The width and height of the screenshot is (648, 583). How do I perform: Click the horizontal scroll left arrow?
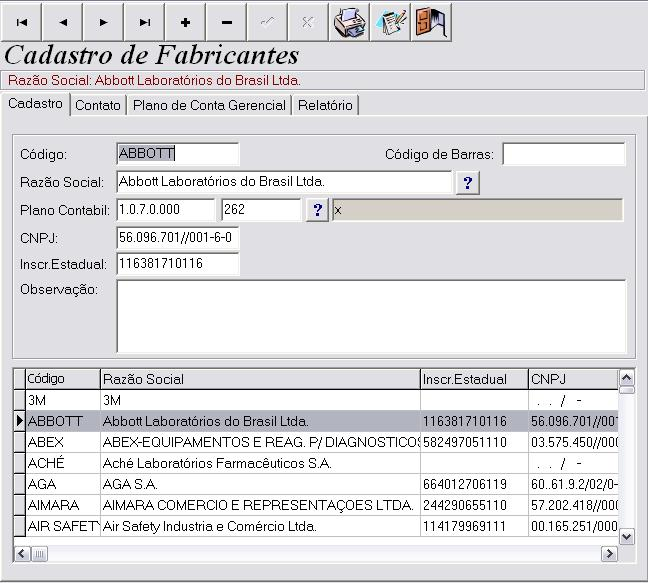[22, 554]
